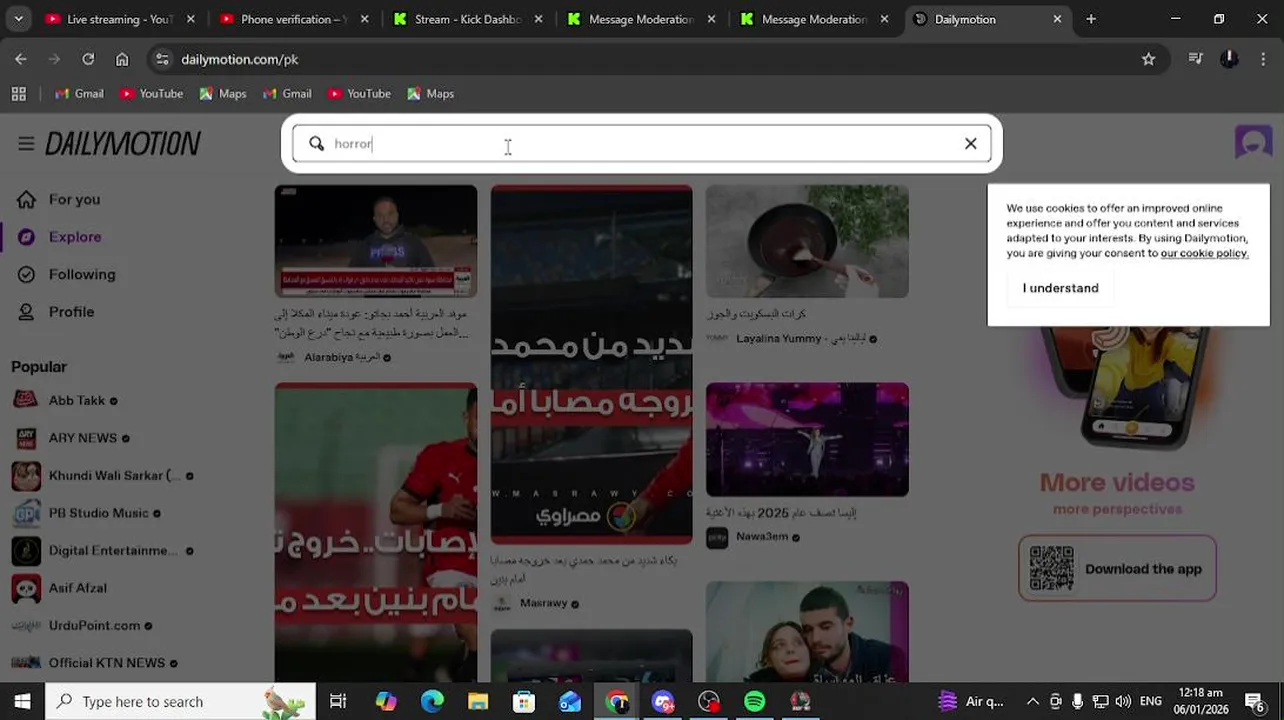1284x720 pixels.
Task: Bookmark this page with star icon
Action: [1148, 59]
